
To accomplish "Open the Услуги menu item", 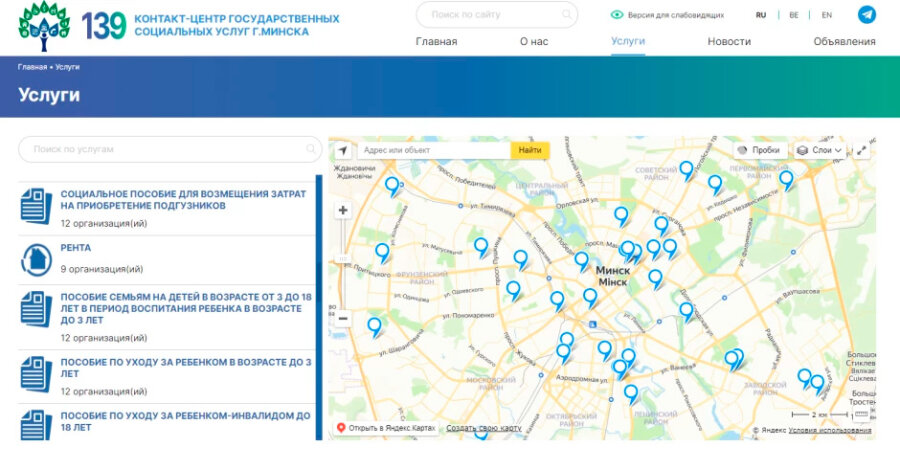I will pos(628,41).
